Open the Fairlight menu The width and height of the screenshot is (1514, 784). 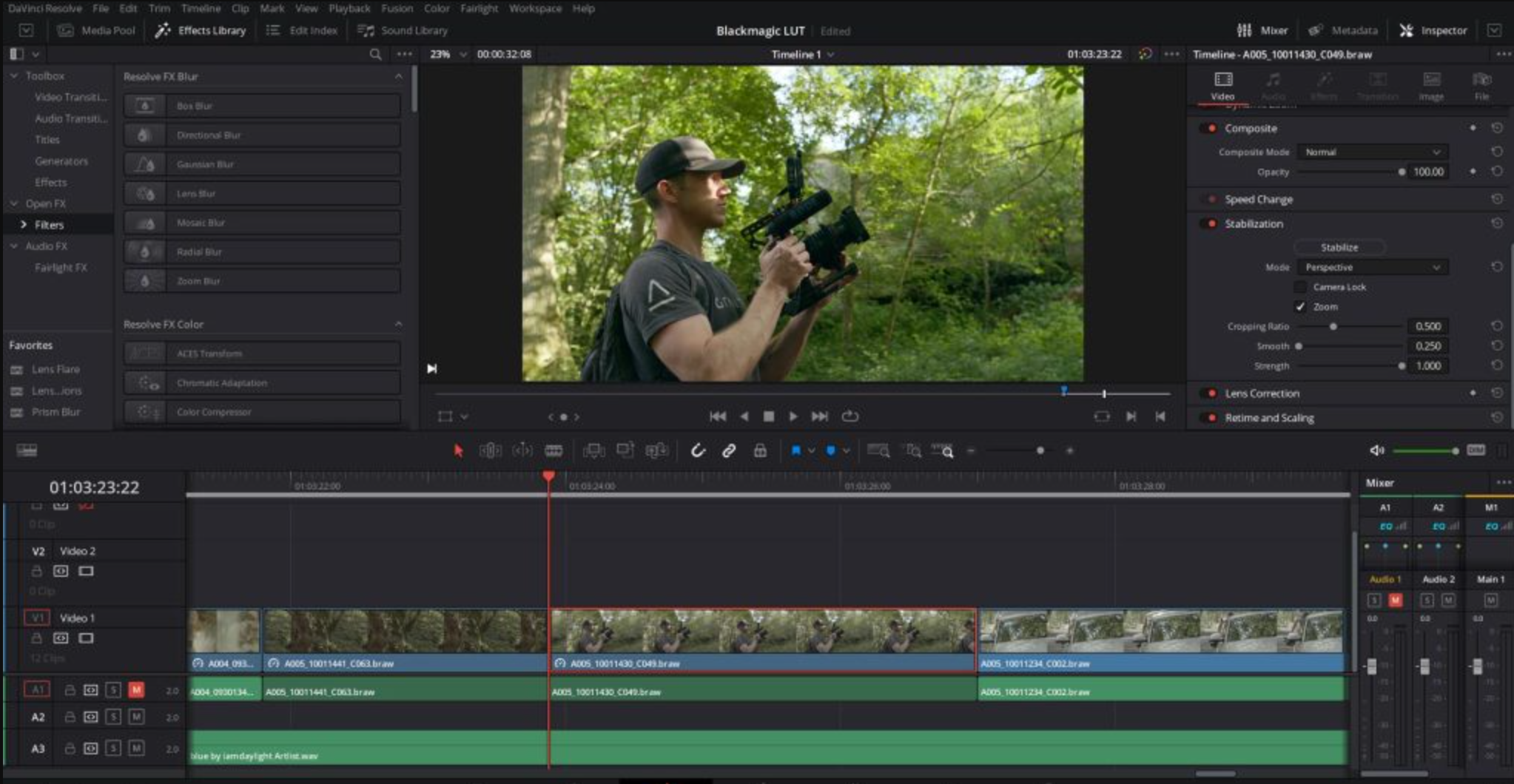click(x=478, y=8)
